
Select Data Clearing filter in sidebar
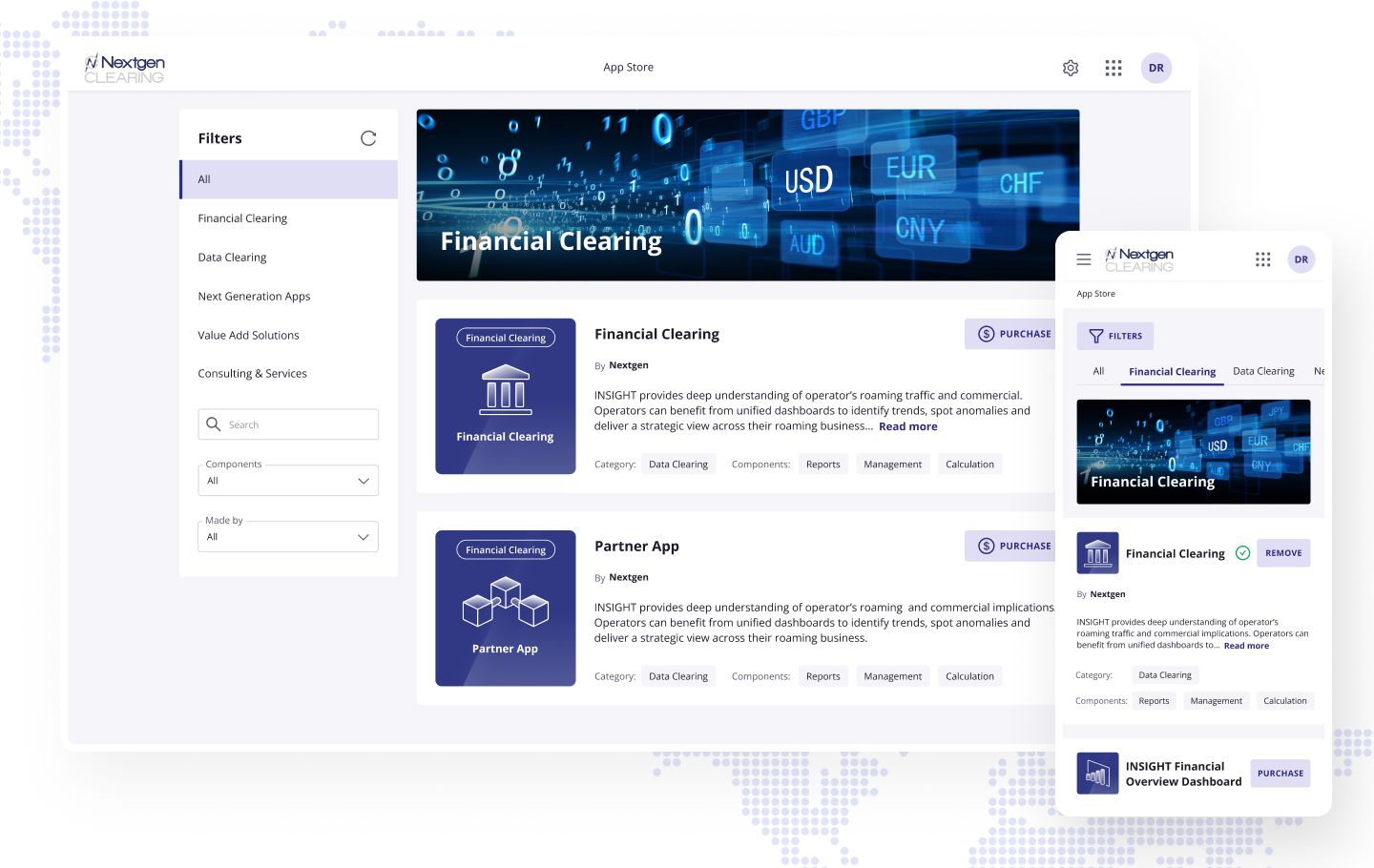click(288, 258)
